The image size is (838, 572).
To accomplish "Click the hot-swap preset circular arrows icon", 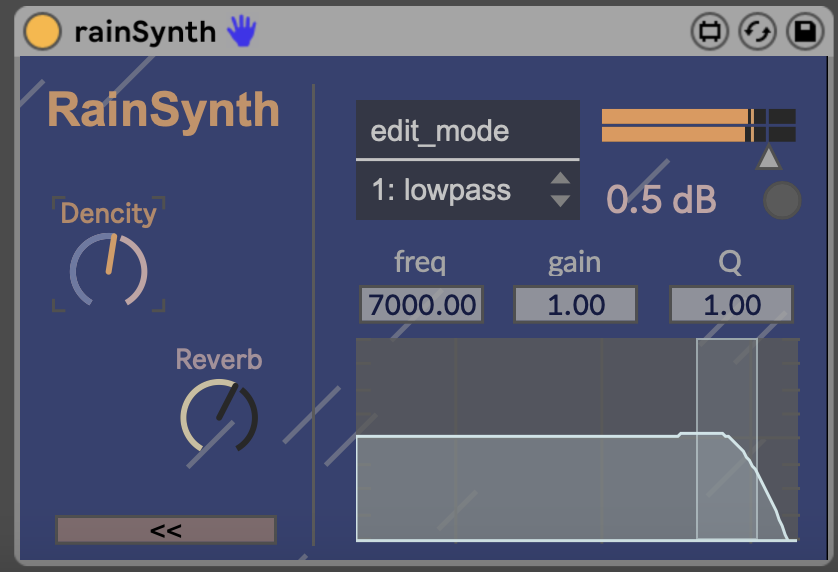I will (x=757, y=32).
